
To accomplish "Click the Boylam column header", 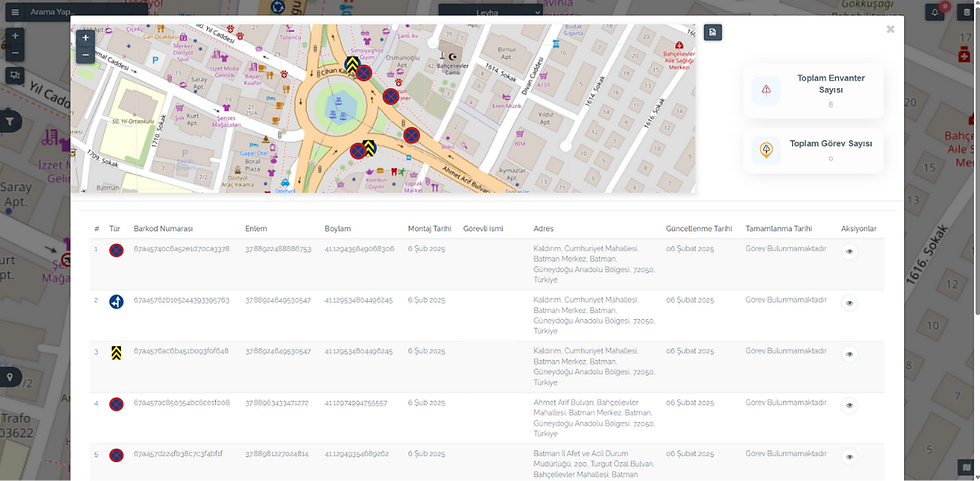I will tap(338, 229).
